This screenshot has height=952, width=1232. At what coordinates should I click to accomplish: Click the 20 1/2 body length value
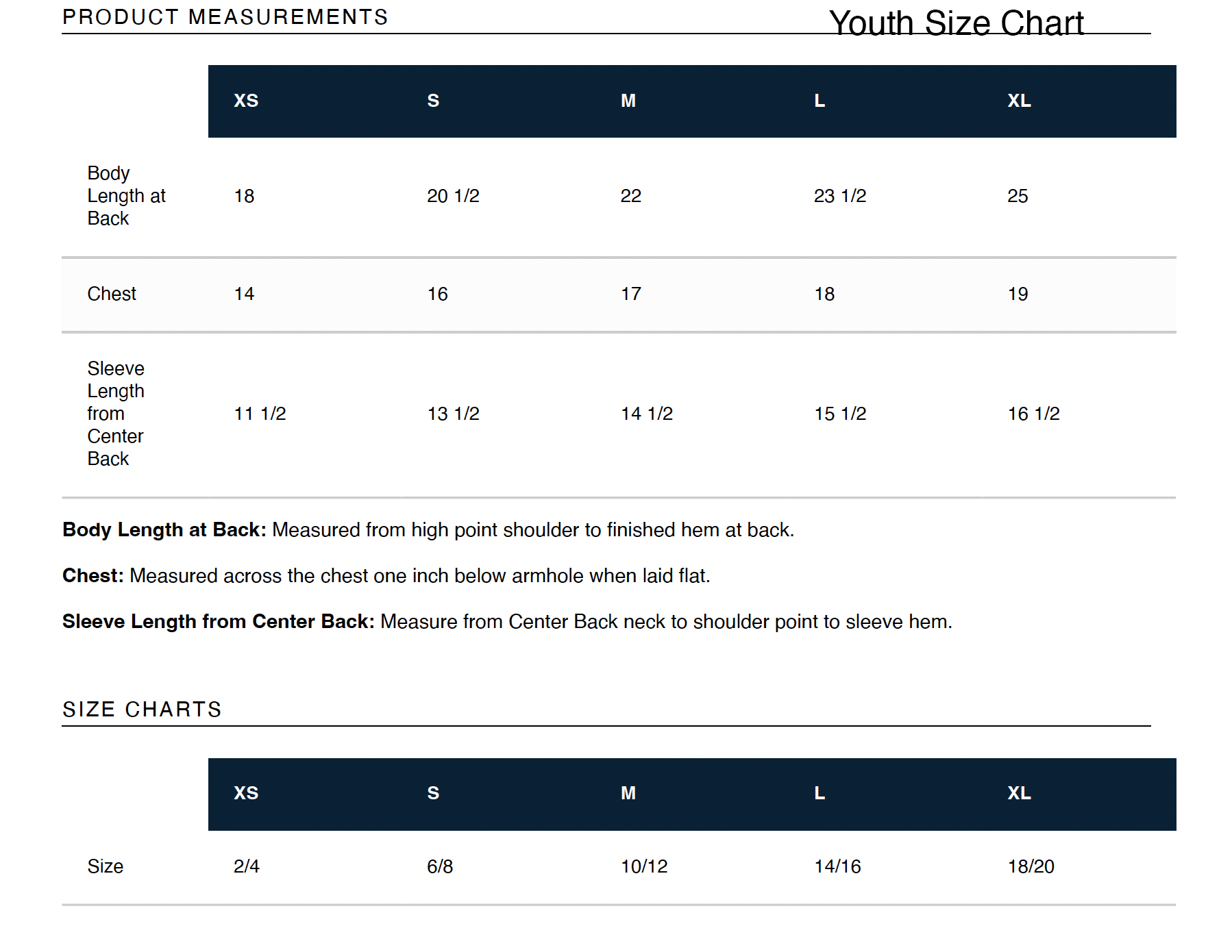point(453,197)
